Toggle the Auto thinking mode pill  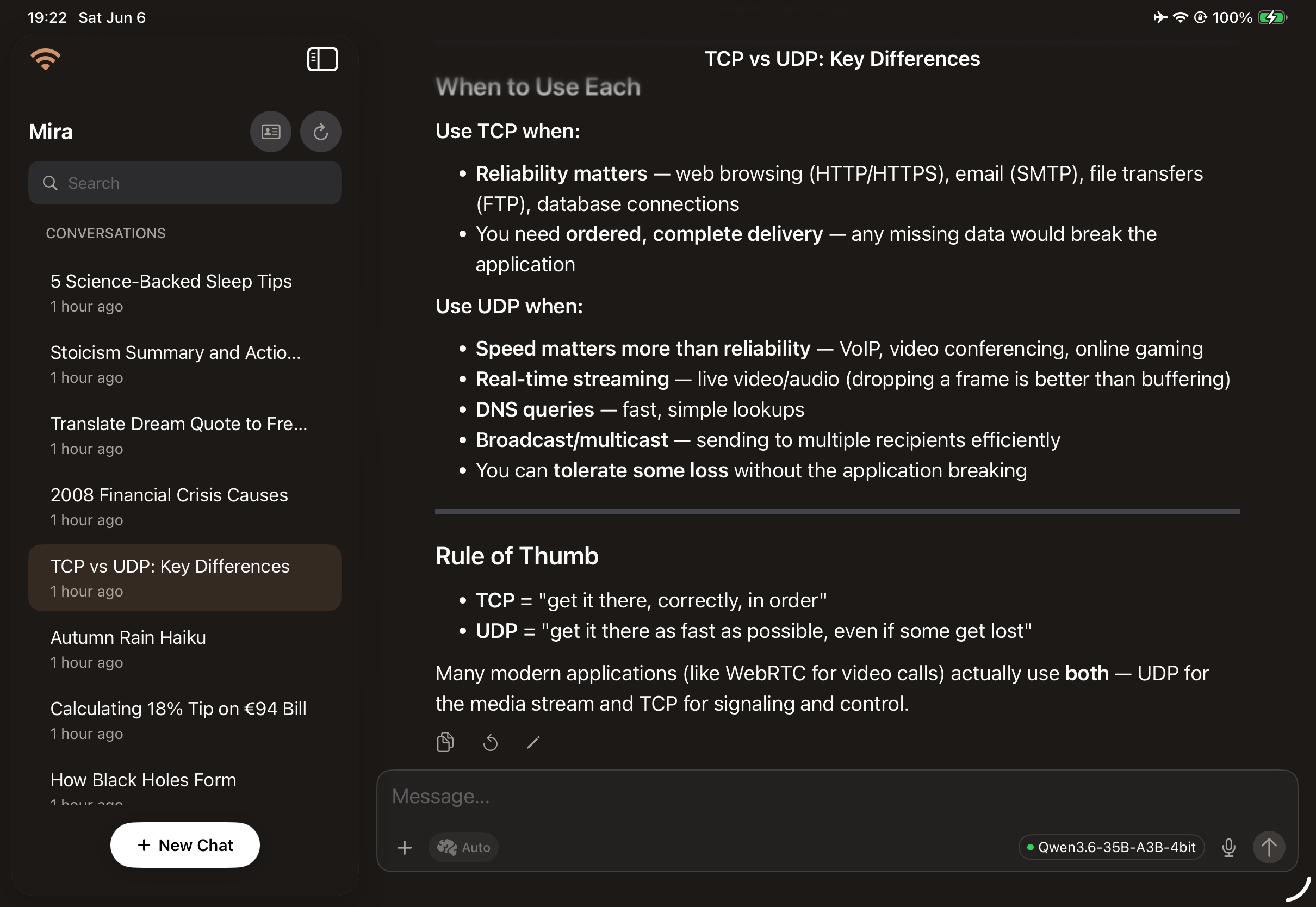coord(464,847)
